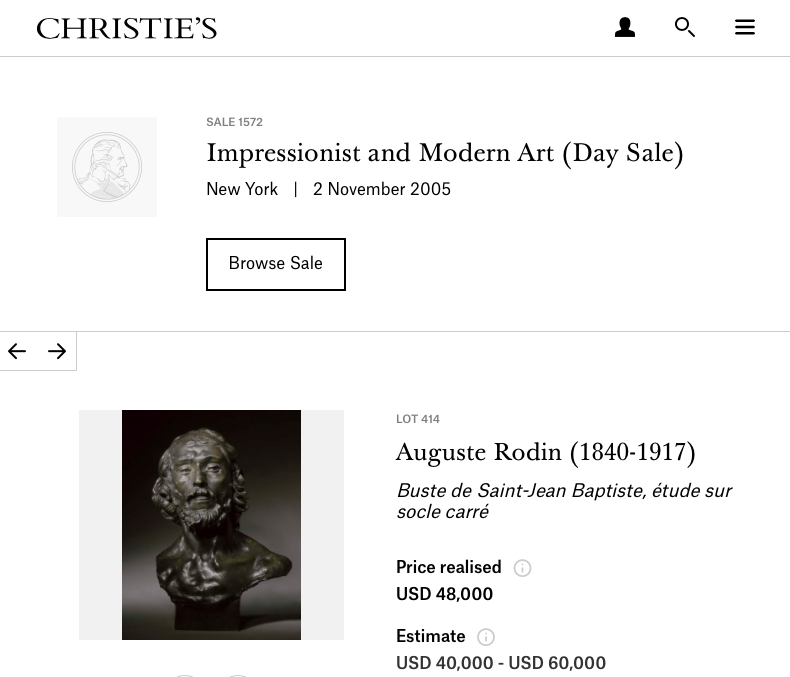Open site search magnifier icon
The width and height of the screenshot is (790, 677).
pos(685,27)
